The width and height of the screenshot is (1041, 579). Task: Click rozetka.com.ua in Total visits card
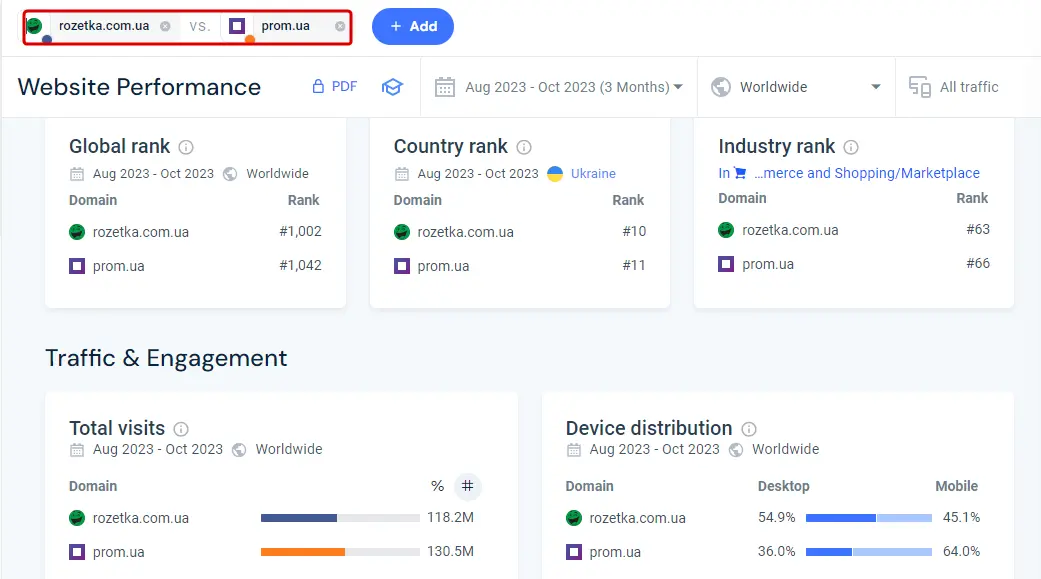click(x=141, y=518)
